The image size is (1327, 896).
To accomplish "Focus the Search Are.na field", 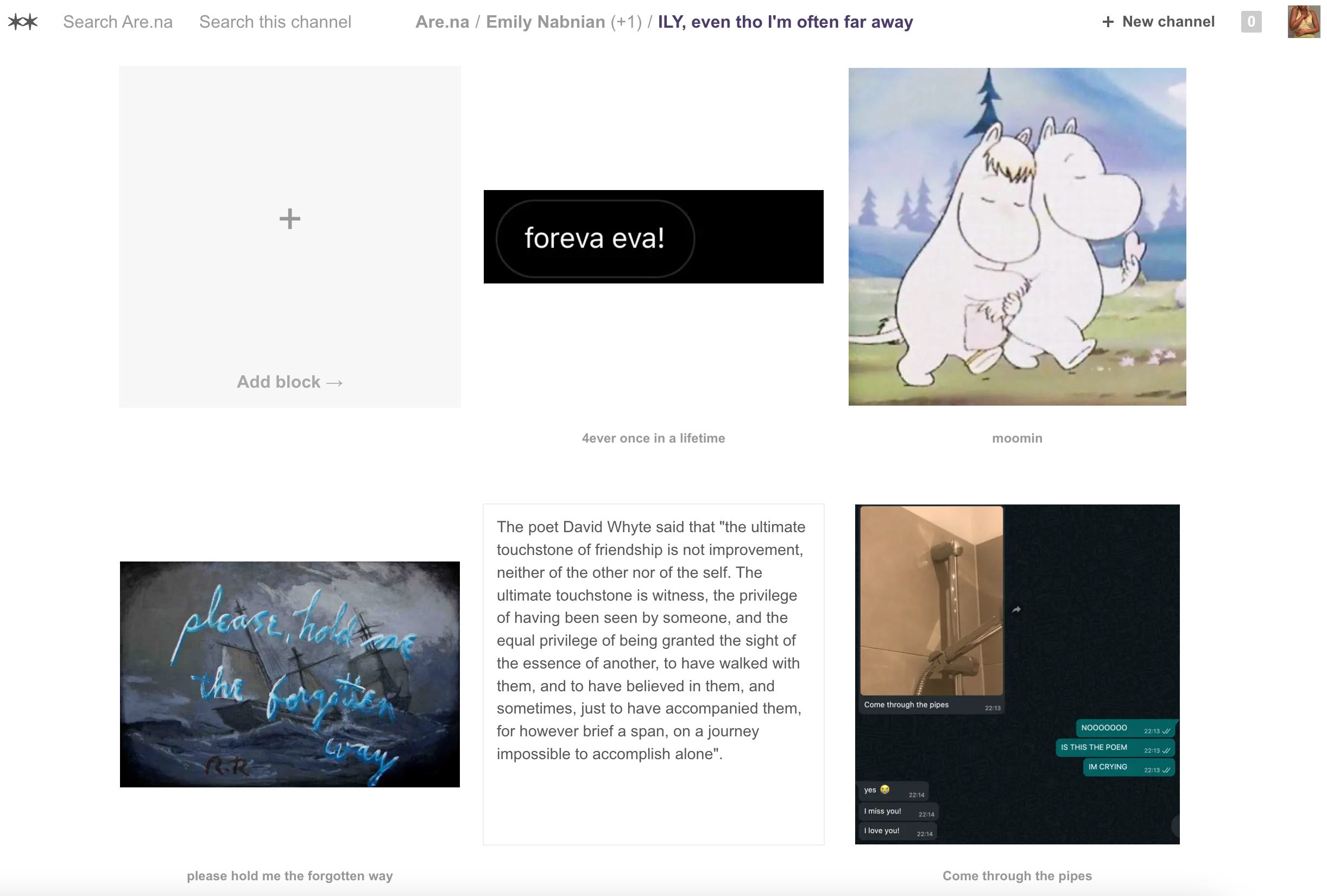I will click(118, 22).
